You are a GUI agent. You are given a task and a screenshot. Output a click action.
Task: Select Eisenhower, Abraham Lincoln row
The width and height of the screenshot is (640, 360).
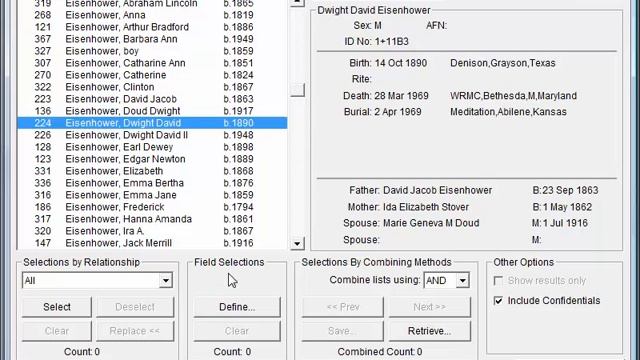(x=152, y=4)
